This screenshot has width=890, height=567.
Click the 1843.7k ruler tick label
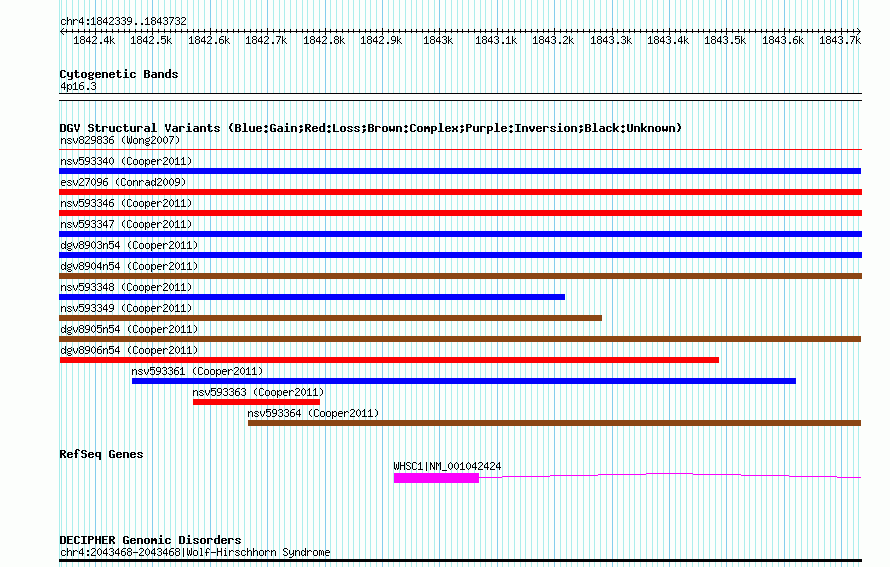840,40
